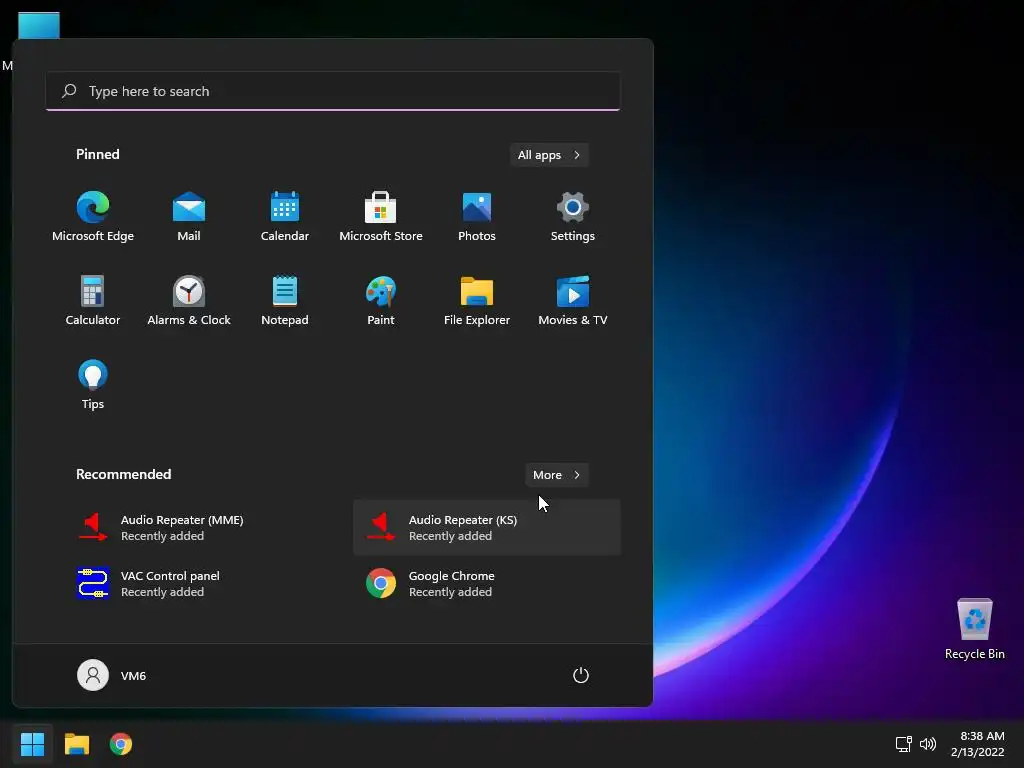1024x768 pixels.
Task: Open the VM6 user account menu
Action: (112, 675)
